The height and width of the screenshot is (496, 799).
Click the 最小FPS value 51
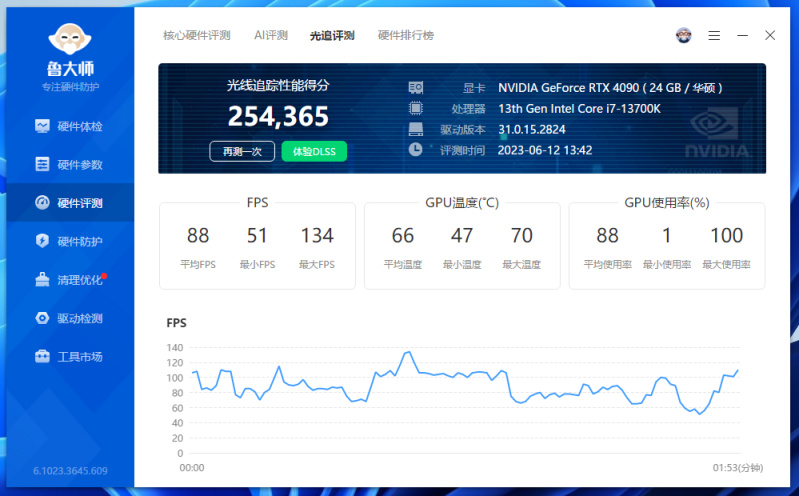pos(257,236)
